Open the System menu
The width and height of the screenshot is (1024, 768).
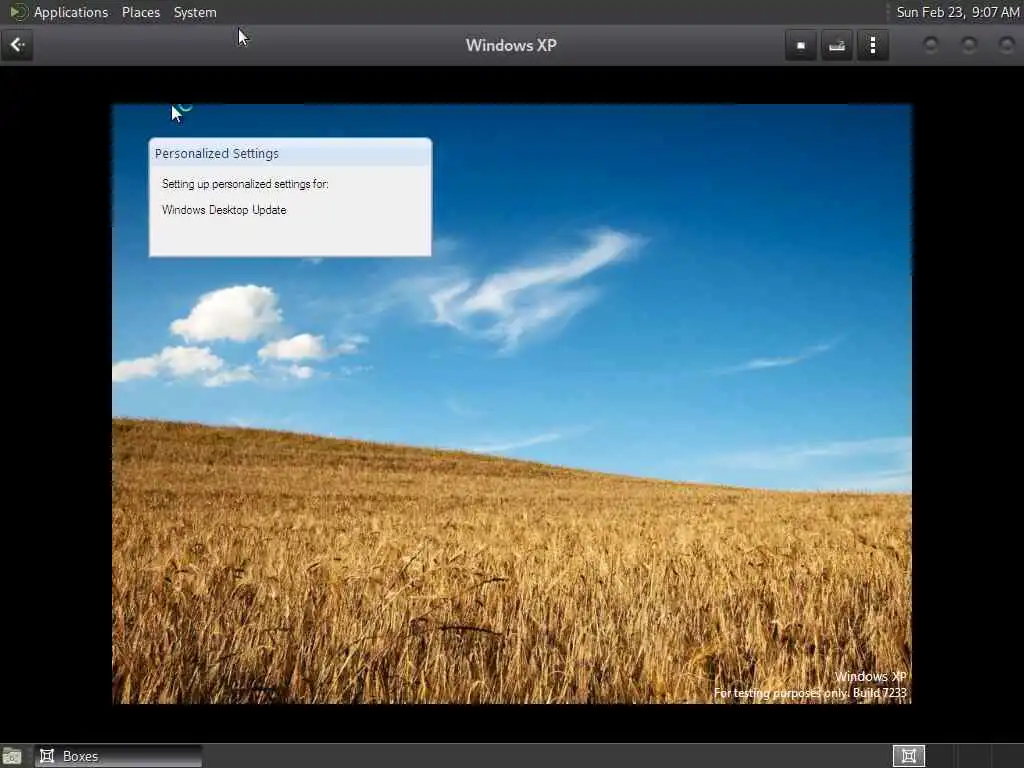195,12
